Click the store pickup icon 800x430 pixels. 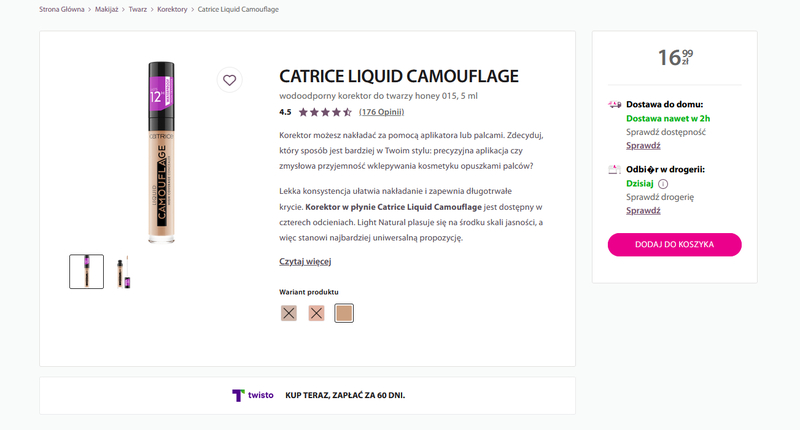[x=614, y=170]
